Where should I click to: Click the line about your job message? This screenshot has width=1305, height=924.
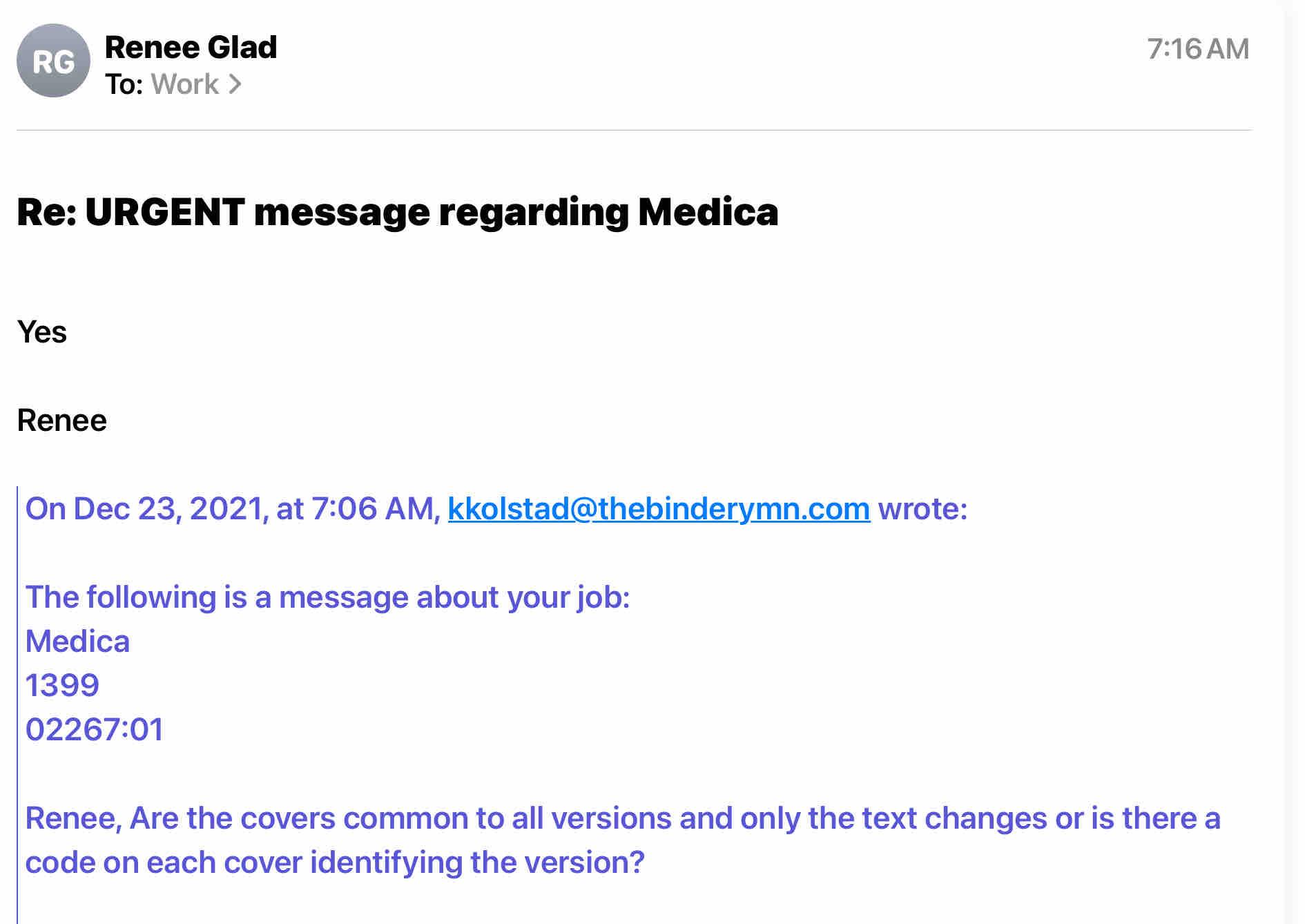click(327, 597)
